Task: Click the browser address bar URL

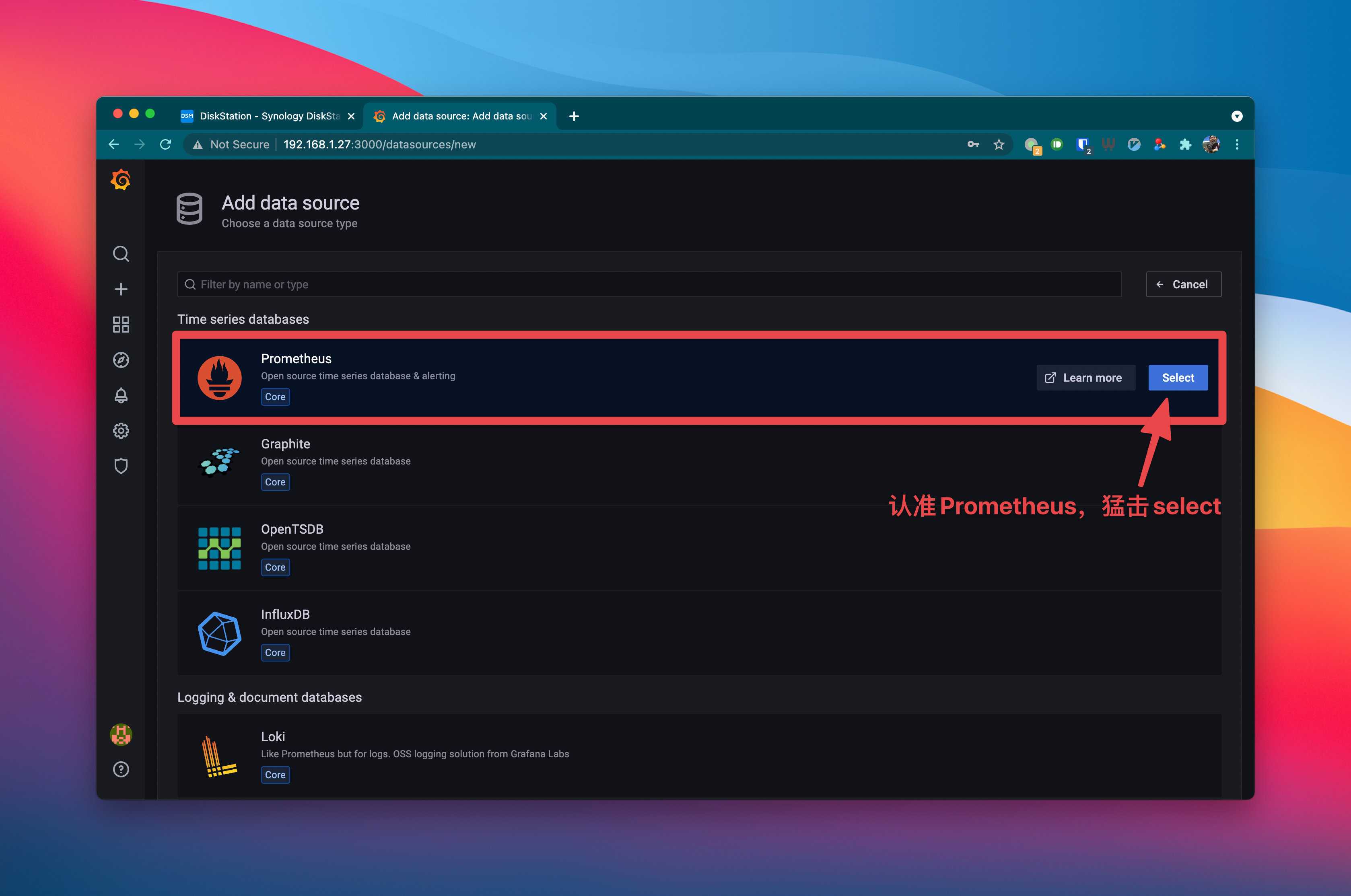Action: pos(379,144)
